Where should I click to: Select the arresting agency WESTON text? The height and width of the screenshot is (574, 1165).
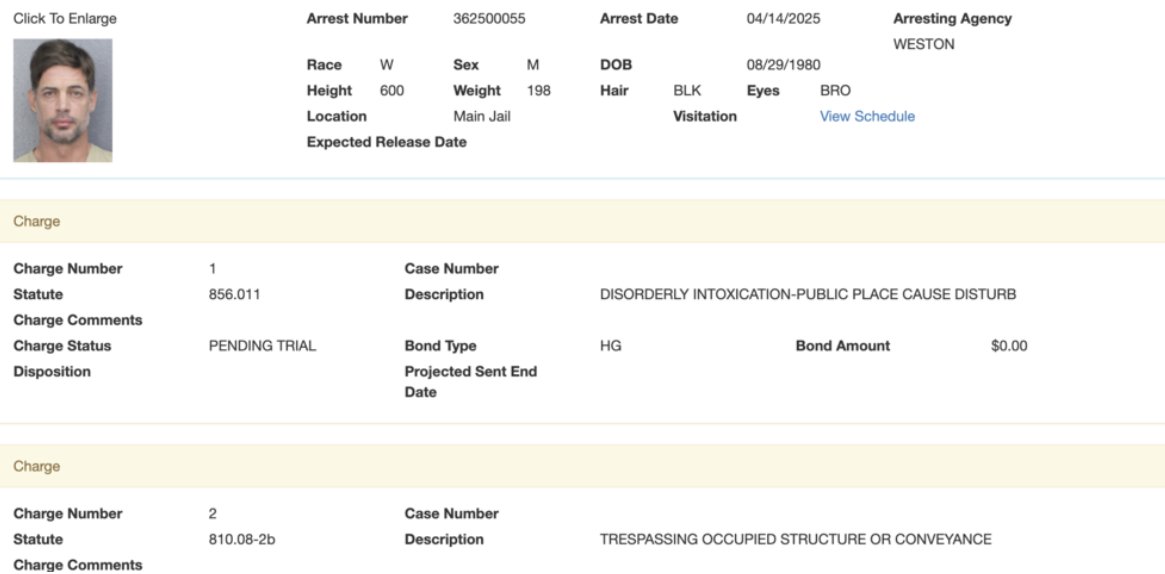pos(923,44)
